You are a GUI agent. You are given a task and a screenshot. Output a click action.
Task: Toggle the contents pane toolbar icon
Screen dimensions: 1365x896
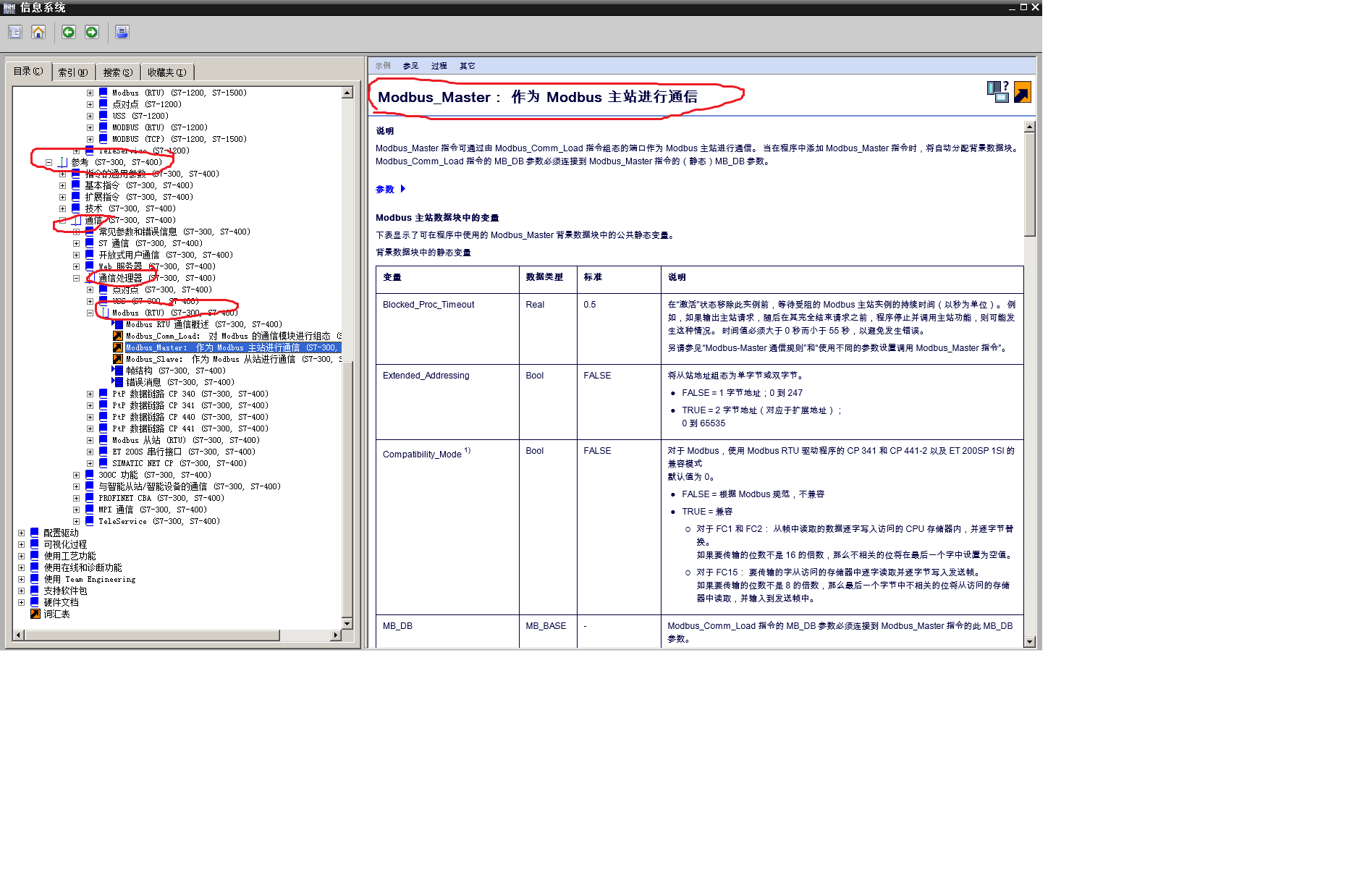click(x=15, y=32)
